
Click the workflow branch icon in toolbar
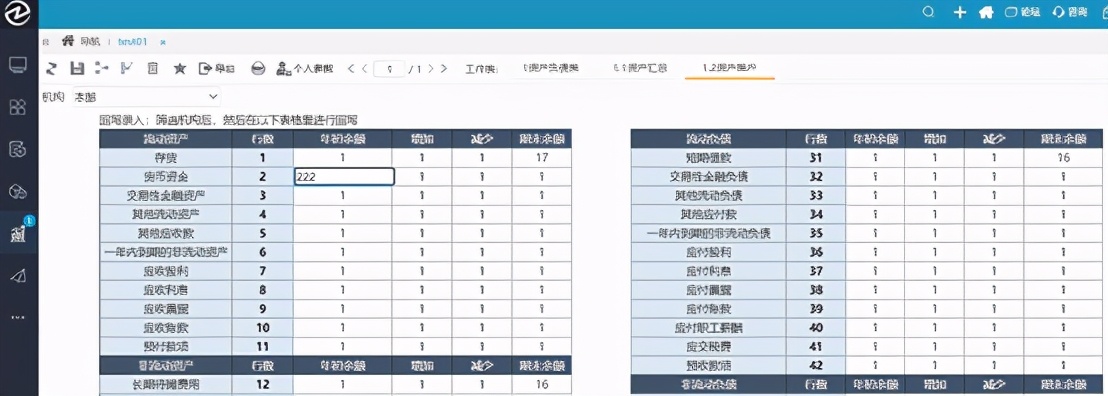point(102,68)
